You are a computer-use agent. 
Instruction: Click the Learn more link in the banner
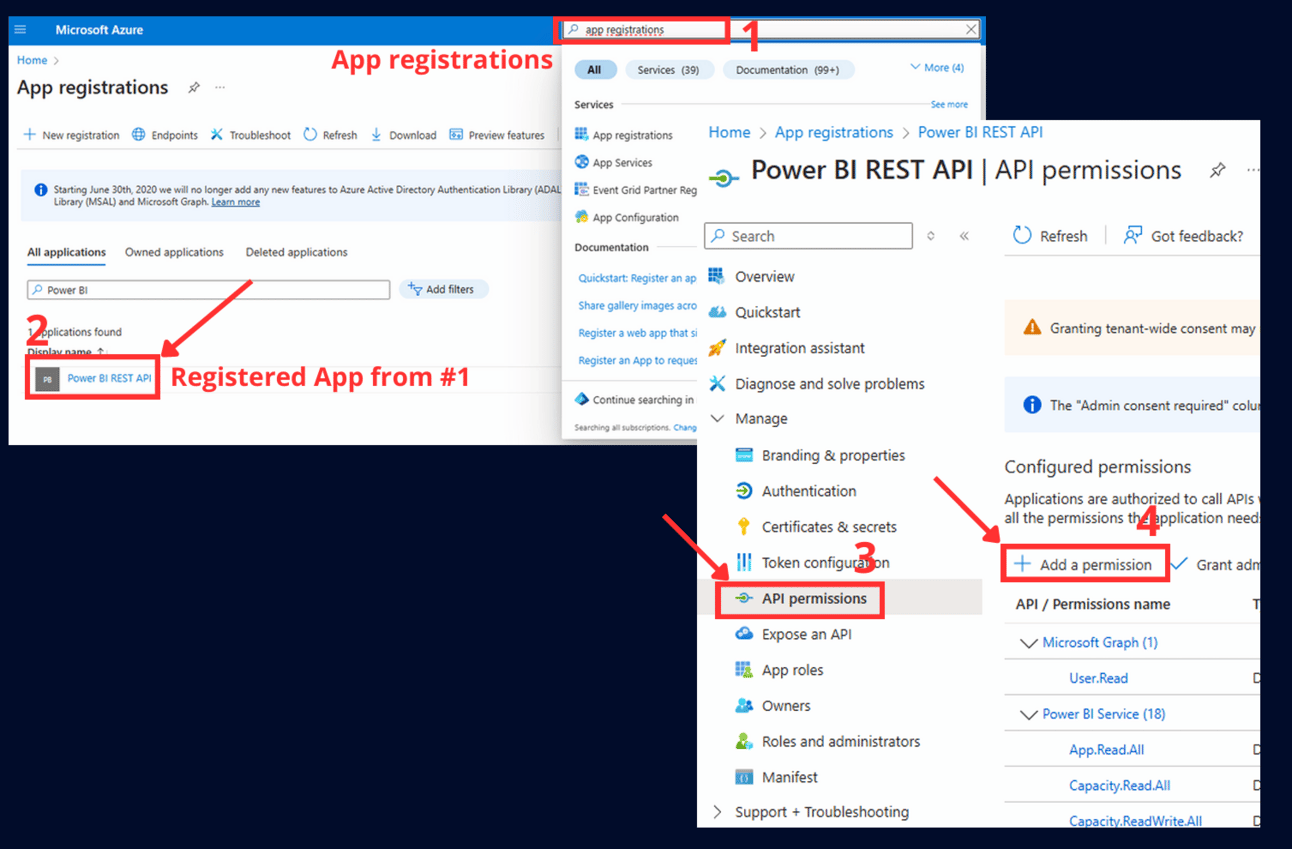[x=236, y=202]
